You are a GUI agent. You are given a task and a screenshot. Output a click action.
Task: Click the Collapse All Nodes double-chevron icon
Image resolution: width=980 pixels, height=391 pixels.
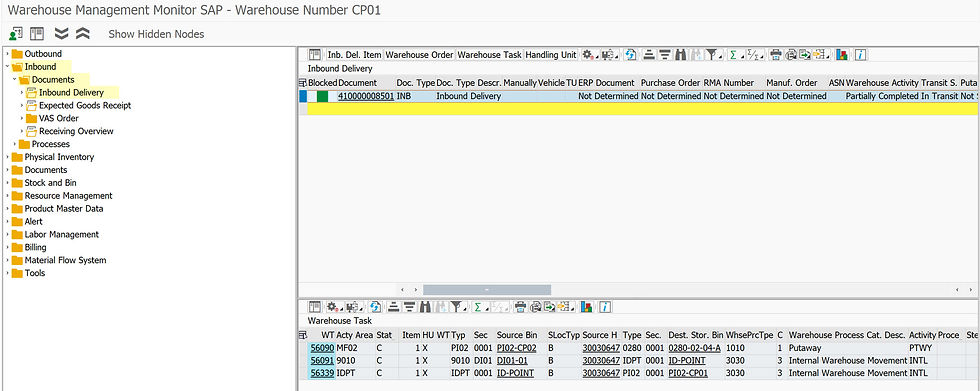coord(82,34)
